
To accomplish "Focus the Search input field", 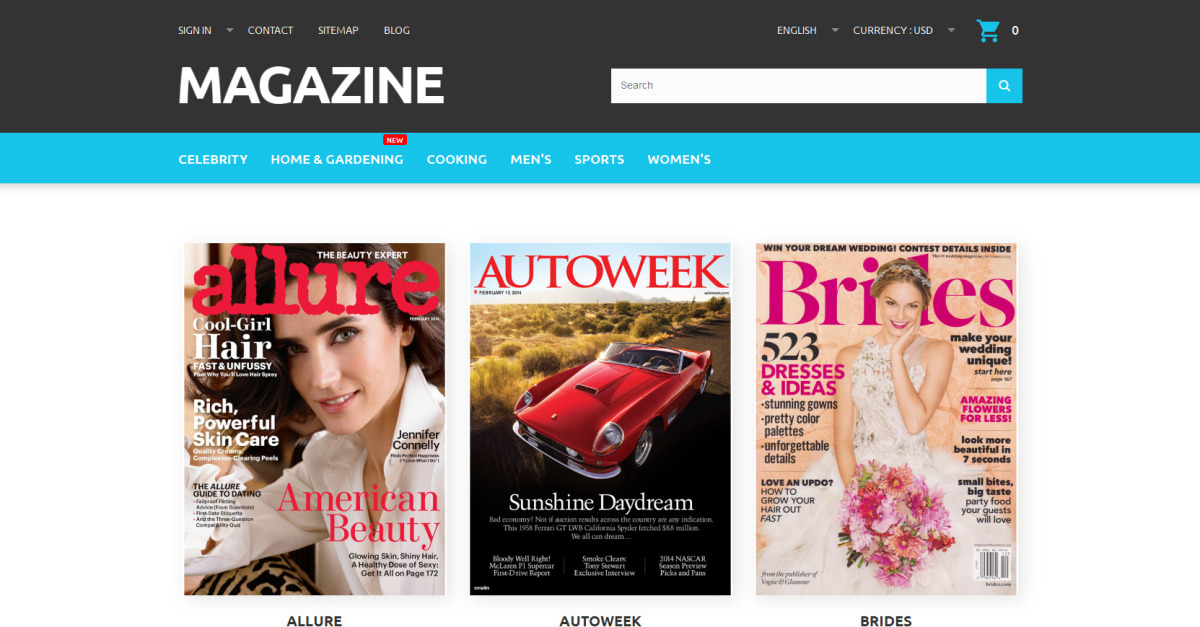I will [798, 86].
